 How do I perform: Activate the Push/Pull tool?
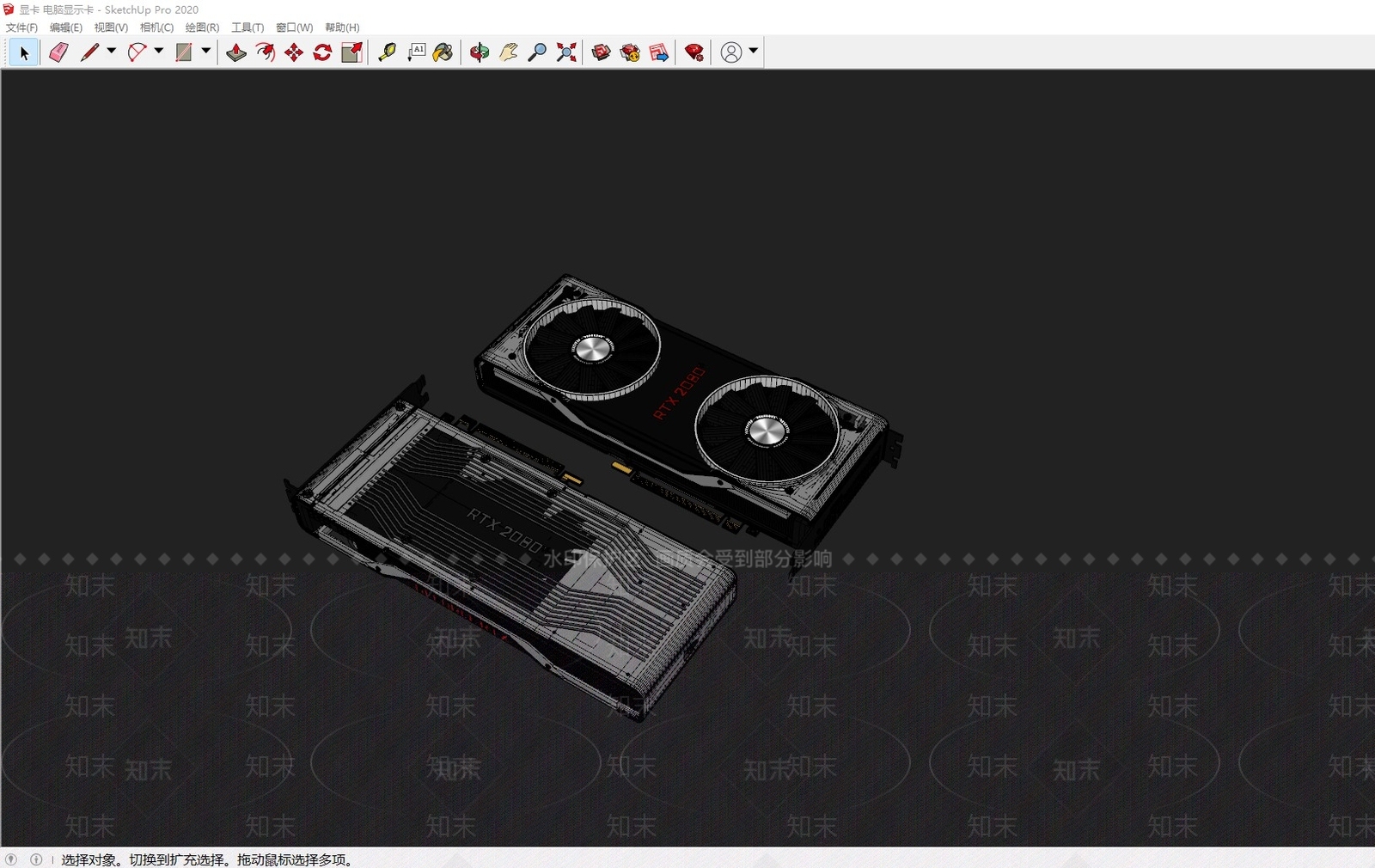pos(236,52)
